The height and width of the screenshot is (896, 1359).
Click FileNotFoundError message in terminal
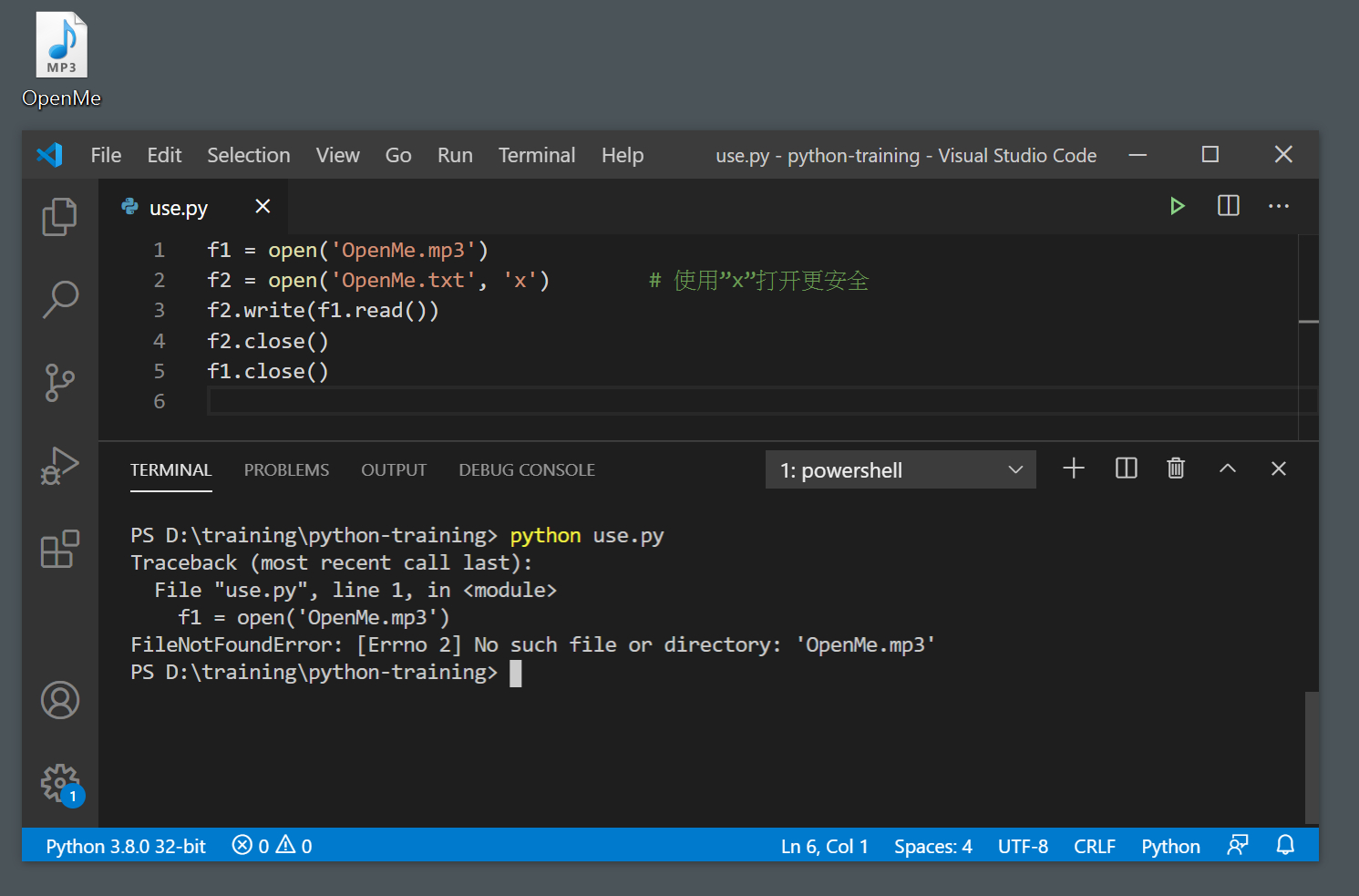tap(533, 644)
